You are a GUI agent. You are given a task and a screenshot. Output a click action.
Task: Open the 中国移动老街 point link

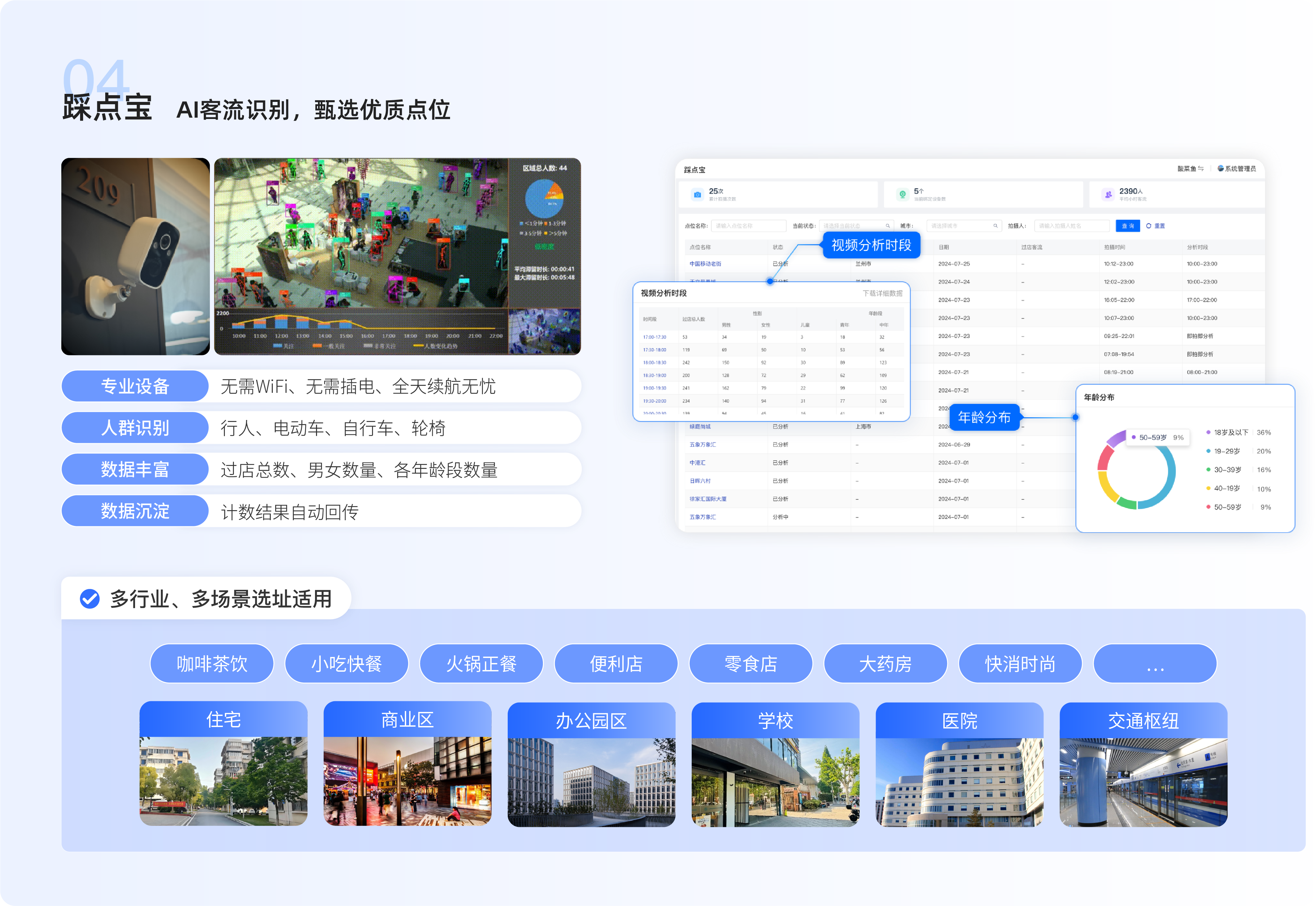(705, 264)
